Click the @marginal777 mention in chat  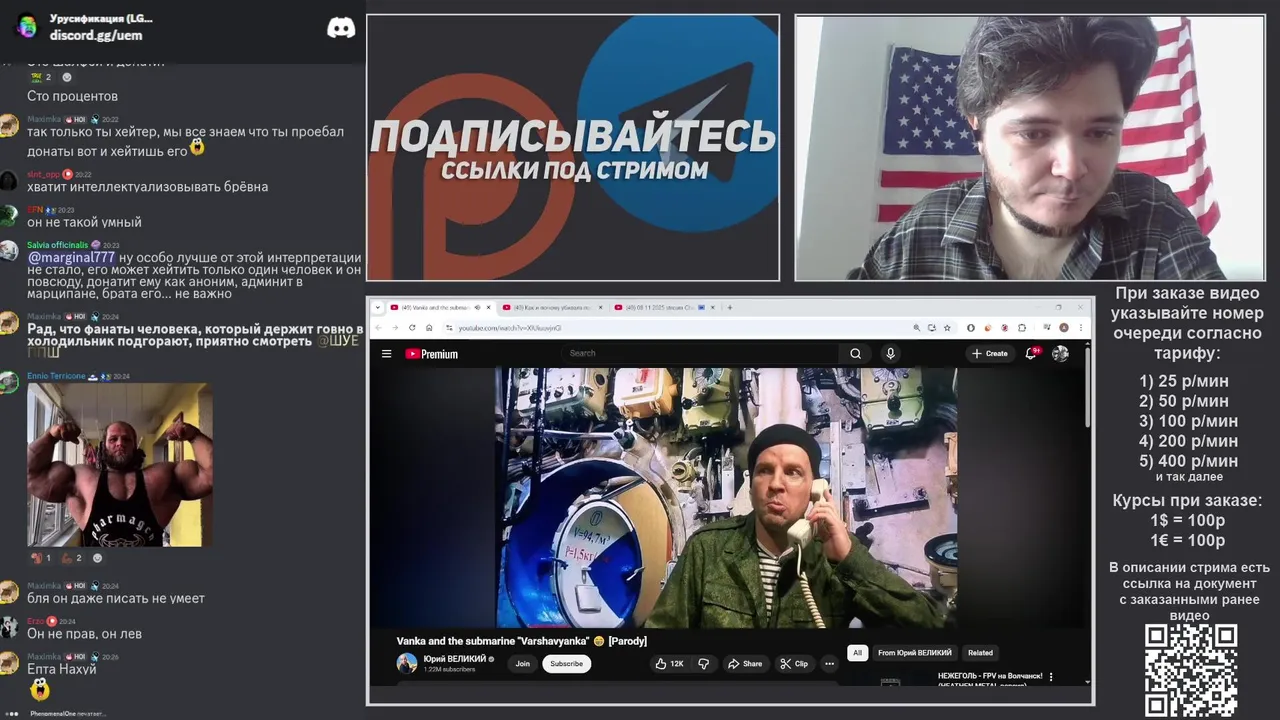click(71, 257)
